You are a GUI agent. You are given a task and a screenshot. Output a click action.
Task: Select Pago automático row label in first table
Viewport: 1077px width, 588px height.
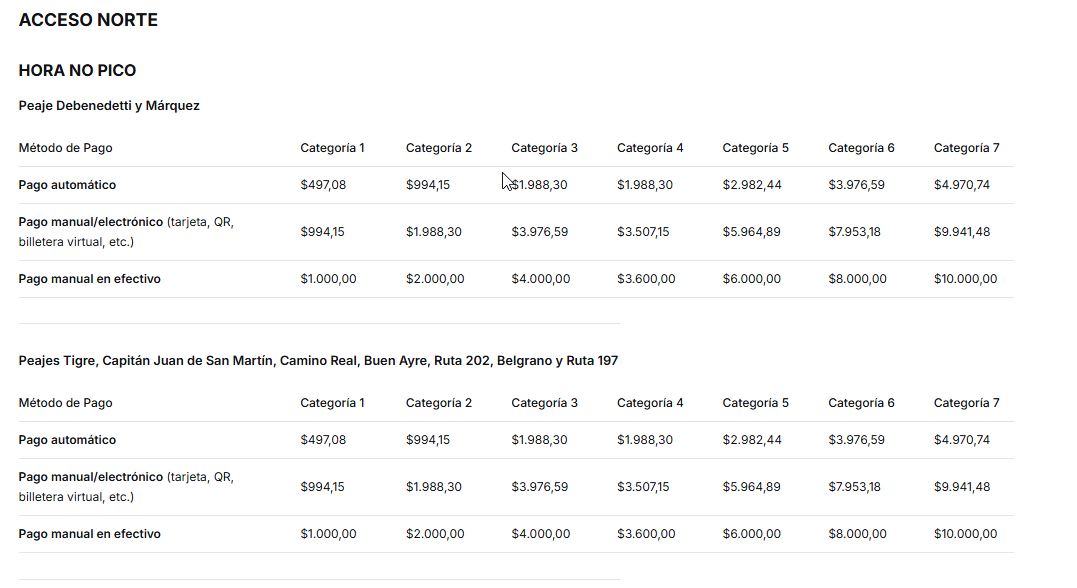click(x=67, y=185)
